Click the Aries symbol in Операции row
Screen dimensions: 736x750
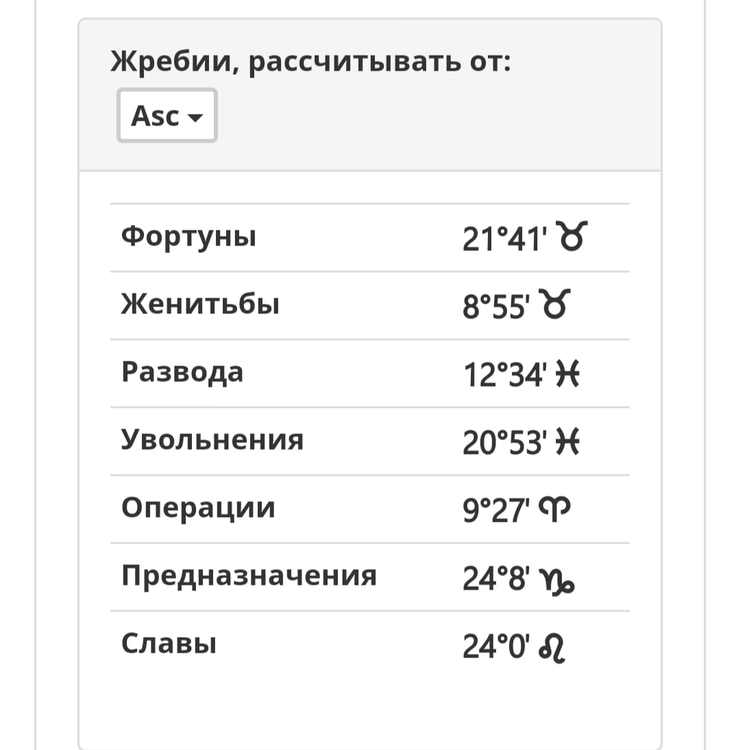click(554, 509)
